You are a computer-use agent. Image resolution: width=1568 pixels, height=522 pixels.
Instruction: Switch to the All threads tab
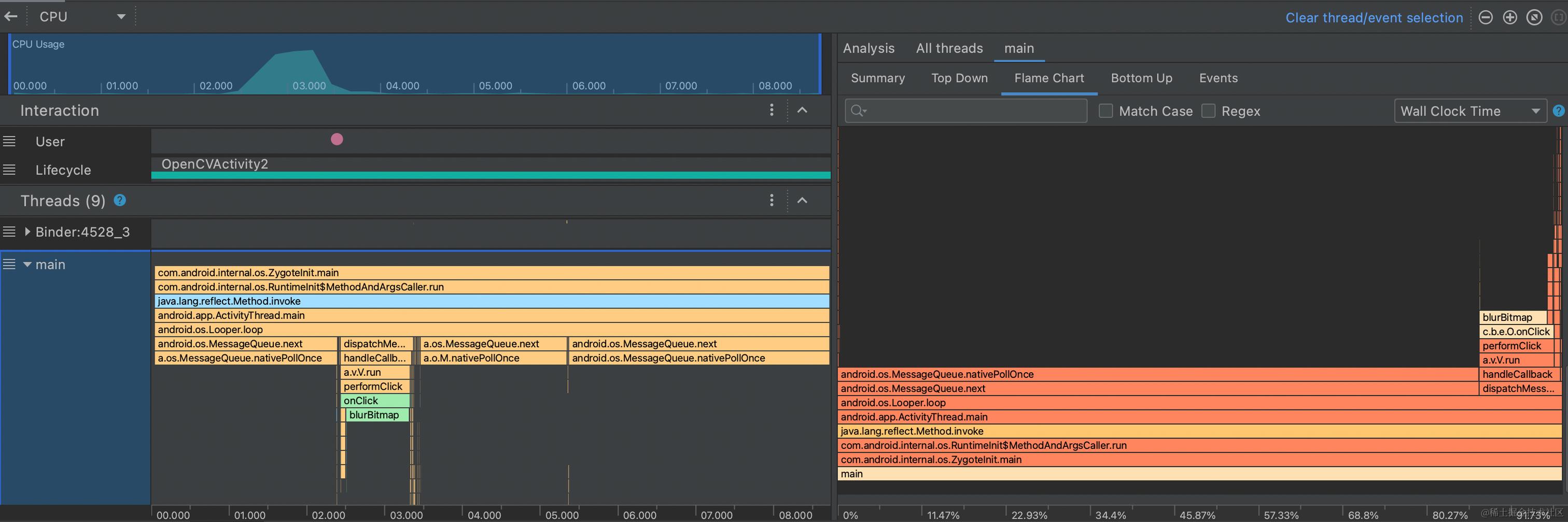[x=949, y=48]
